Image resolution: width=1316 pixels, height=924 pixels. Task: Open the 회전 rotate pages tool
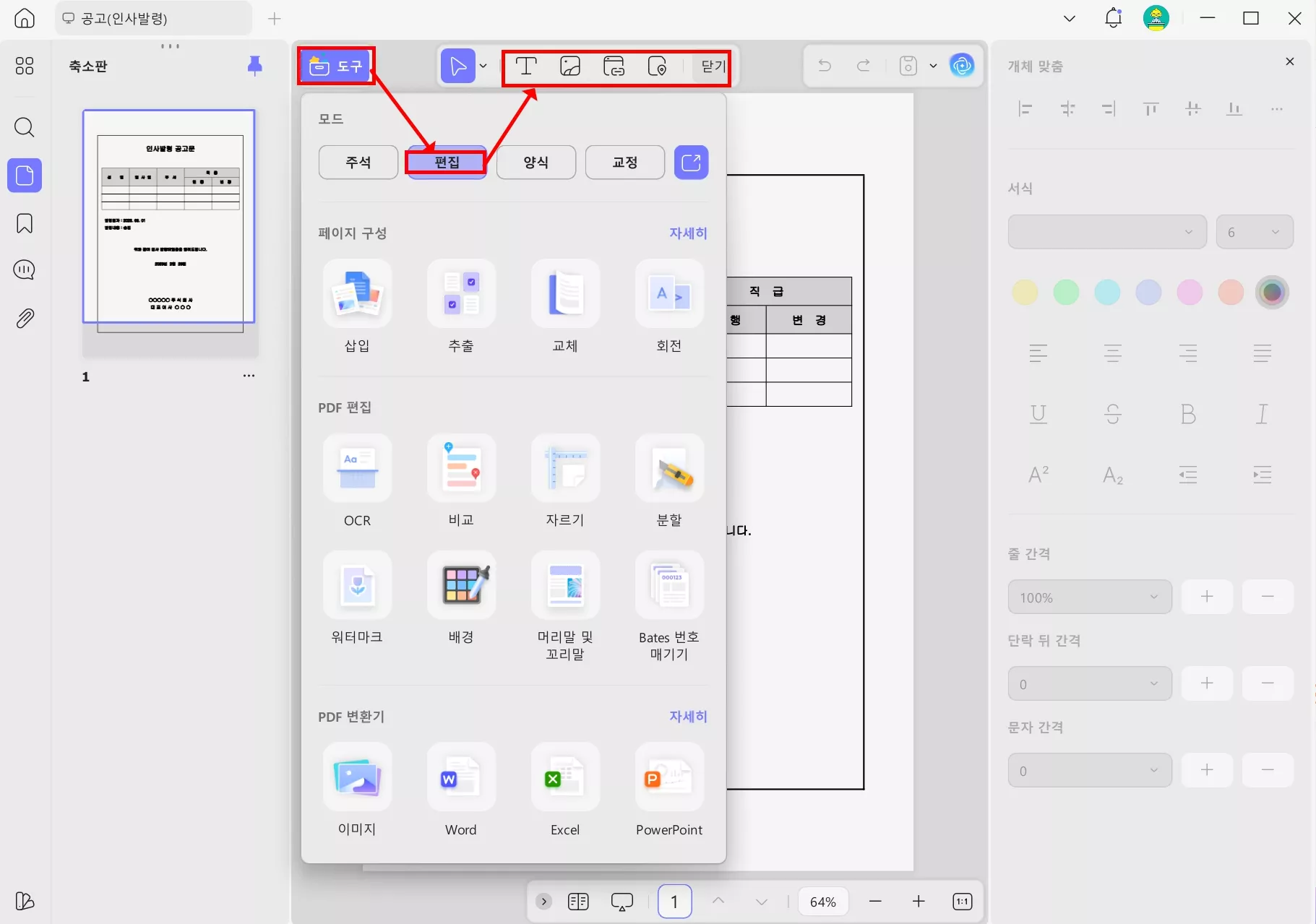pos(669,306)
